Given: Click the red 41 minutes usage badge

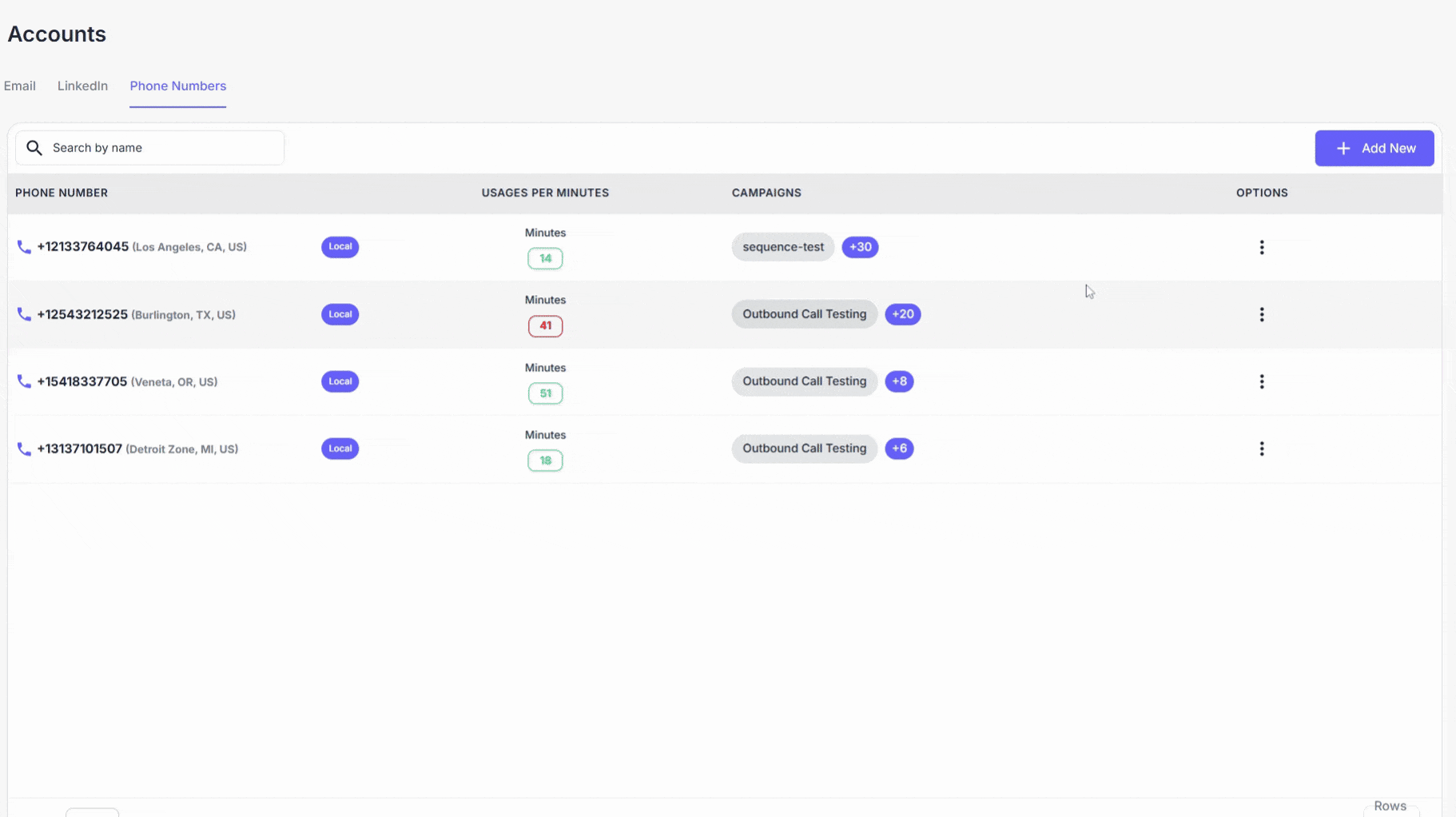Looking at the screenshot, I should point(545,326).
